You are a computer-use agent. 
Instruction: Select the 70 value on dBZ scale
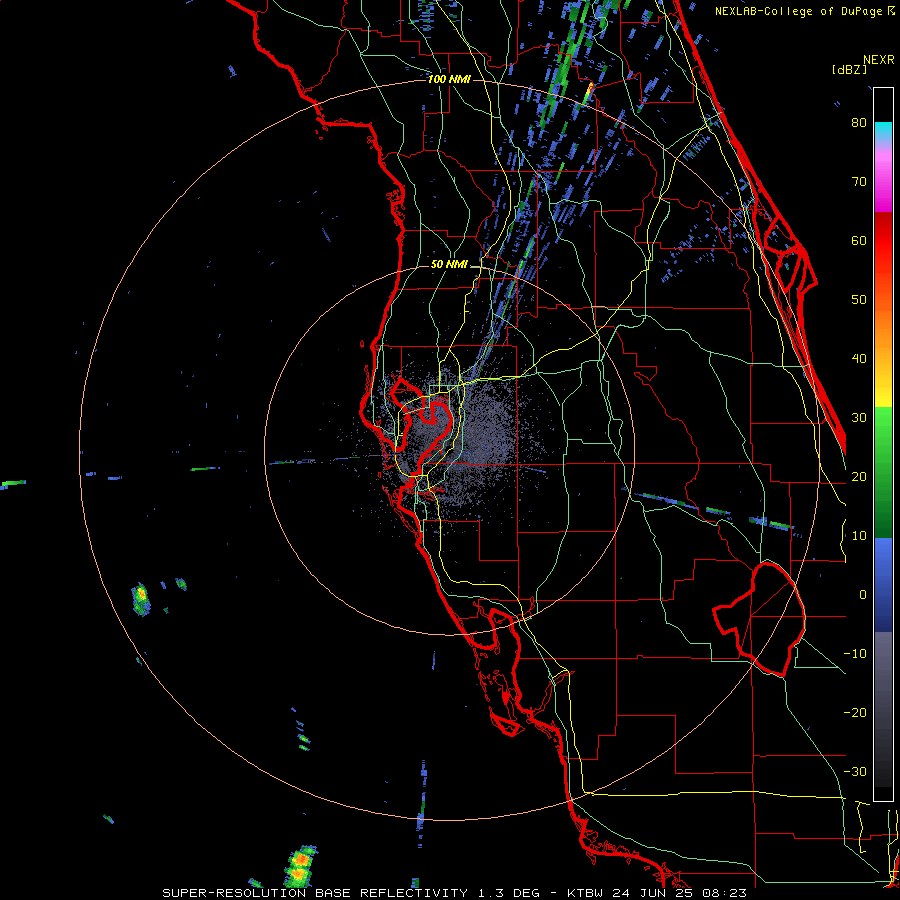(x=859, y=182)
